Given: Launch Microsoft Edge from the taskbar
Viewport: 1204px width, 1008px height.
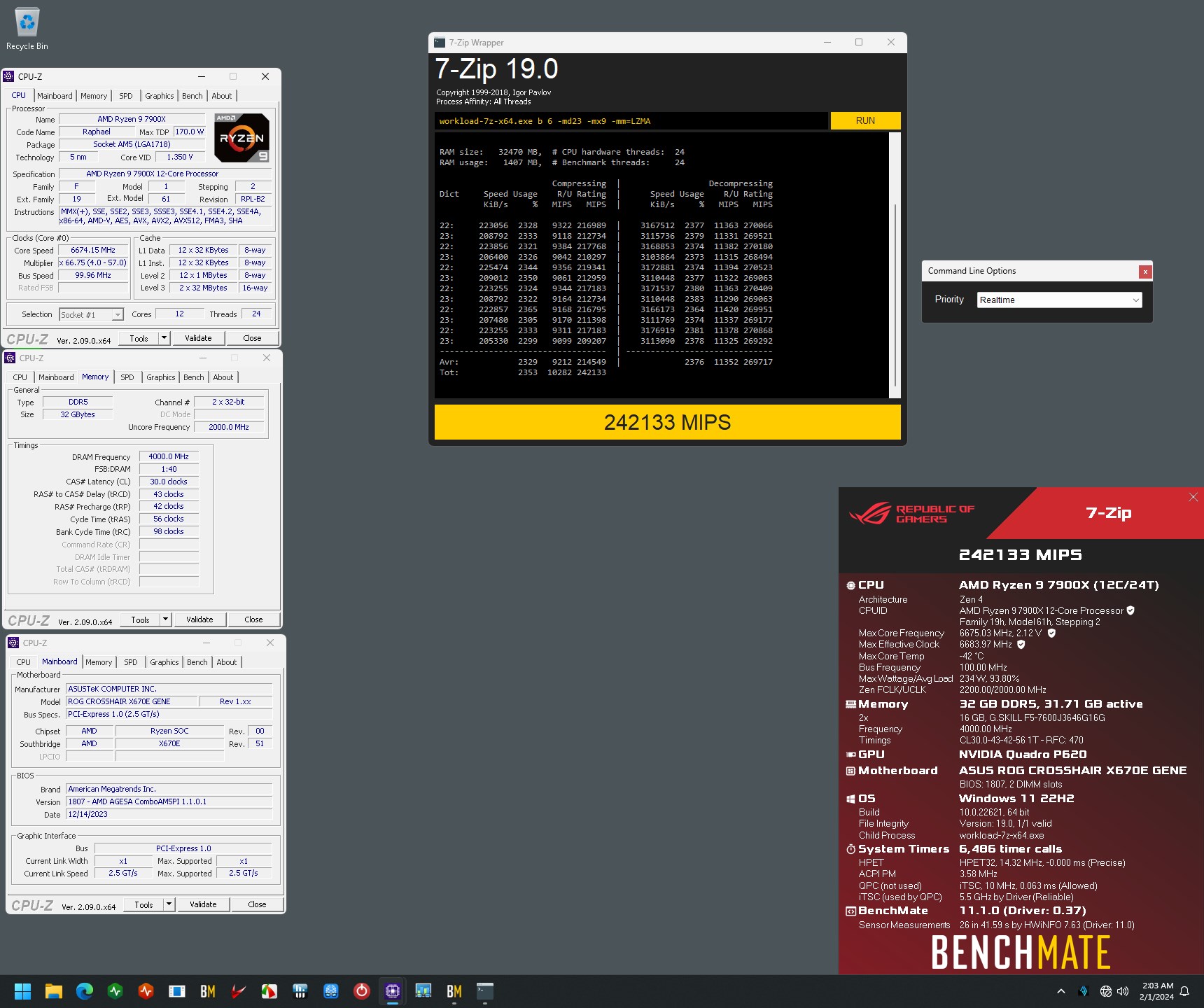Looking at the screenshot, I should 85,991.
